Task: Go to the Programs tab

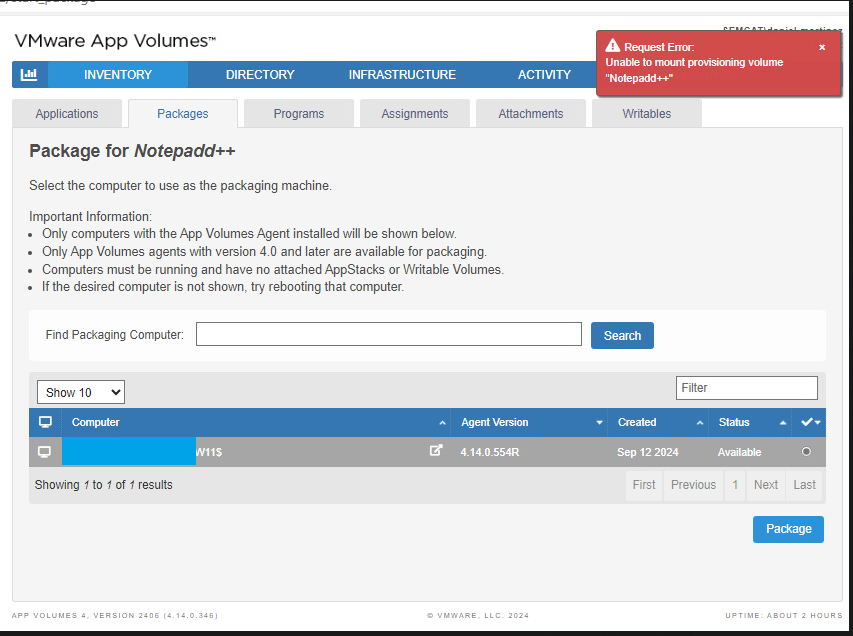Action: point(299,114)
